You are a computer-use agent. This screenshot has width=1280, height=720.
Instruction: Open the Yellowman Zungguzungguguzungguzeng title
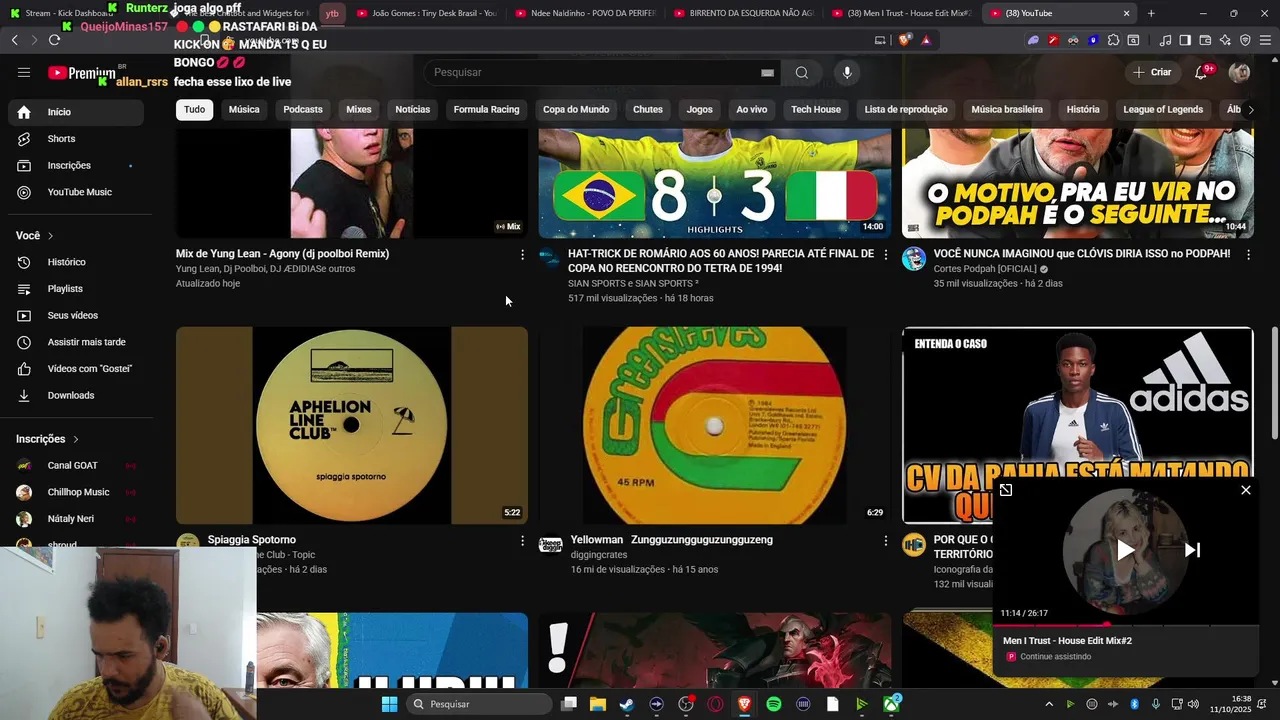click(x=671, y=540)
